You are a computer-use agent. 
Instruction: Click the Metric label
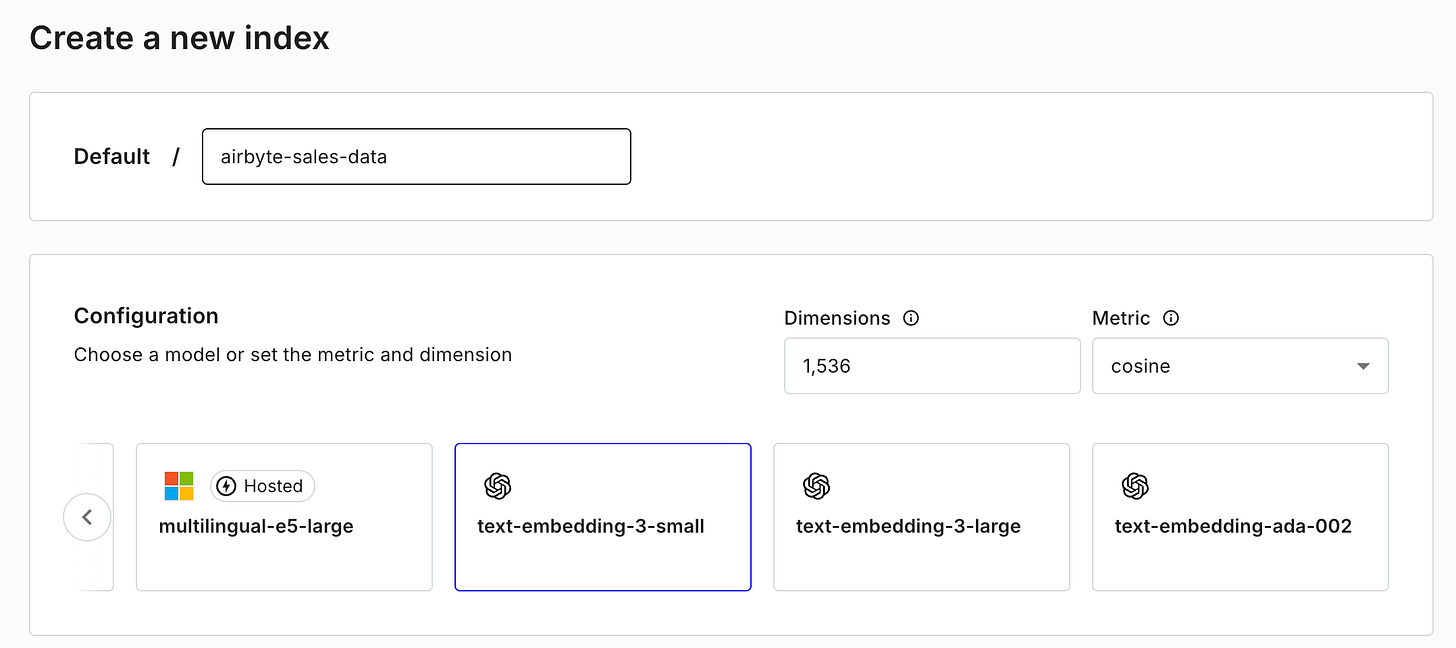pyautogui.click(x=1121, y=318)
